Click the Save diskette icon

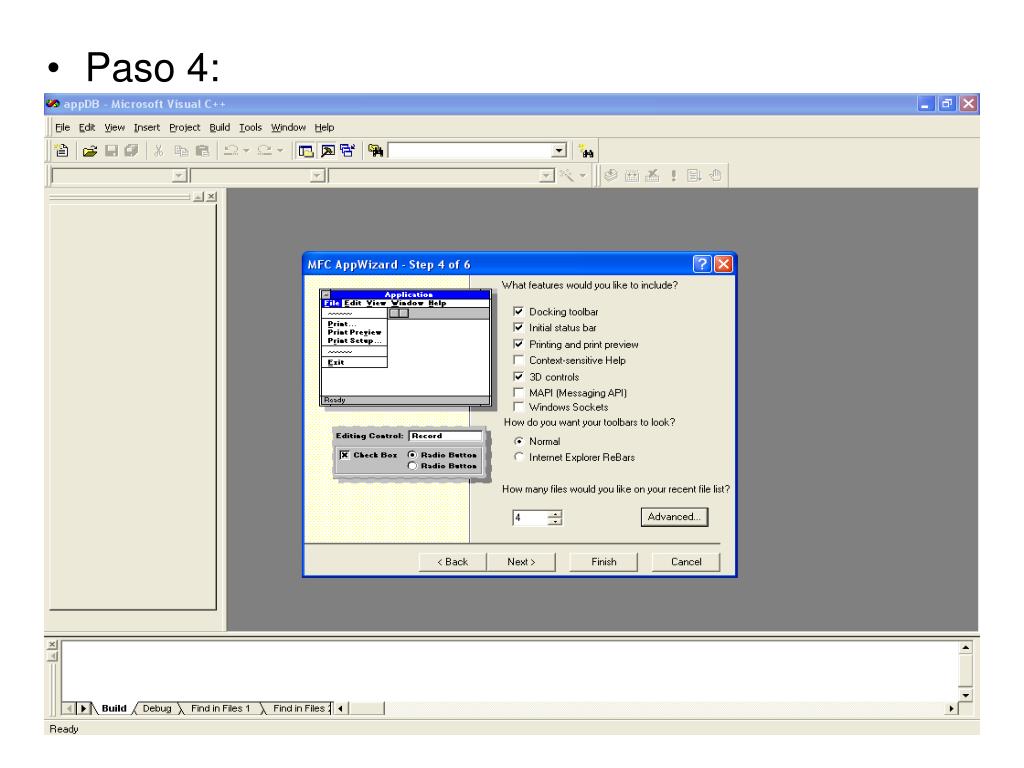(x=111, y=151)
